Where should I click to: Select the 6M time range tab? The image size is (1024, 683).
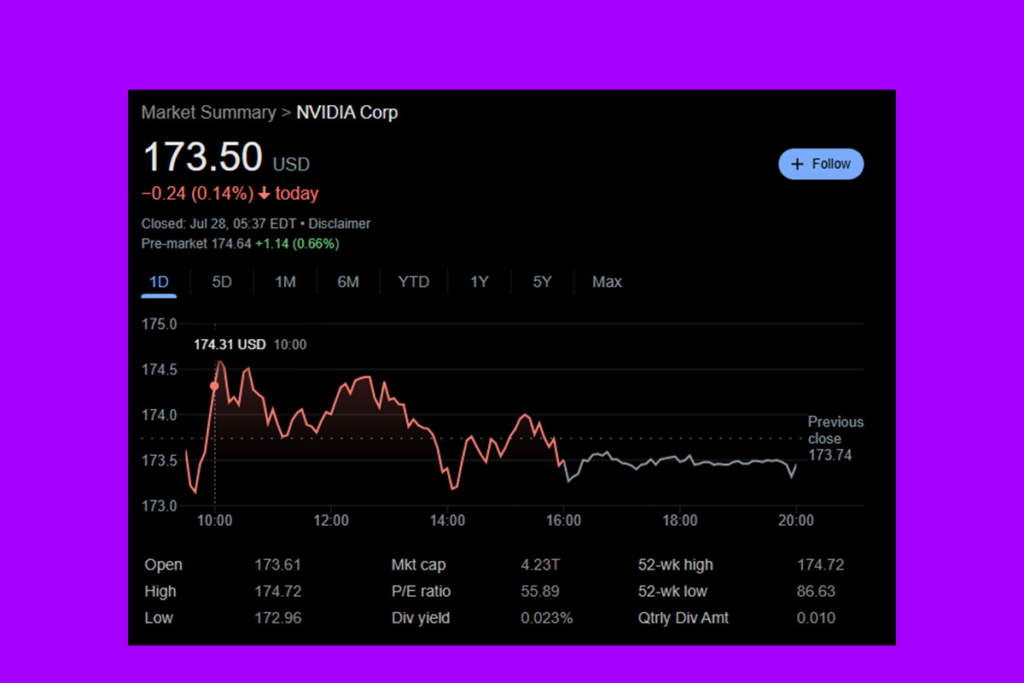click(348, 282)
